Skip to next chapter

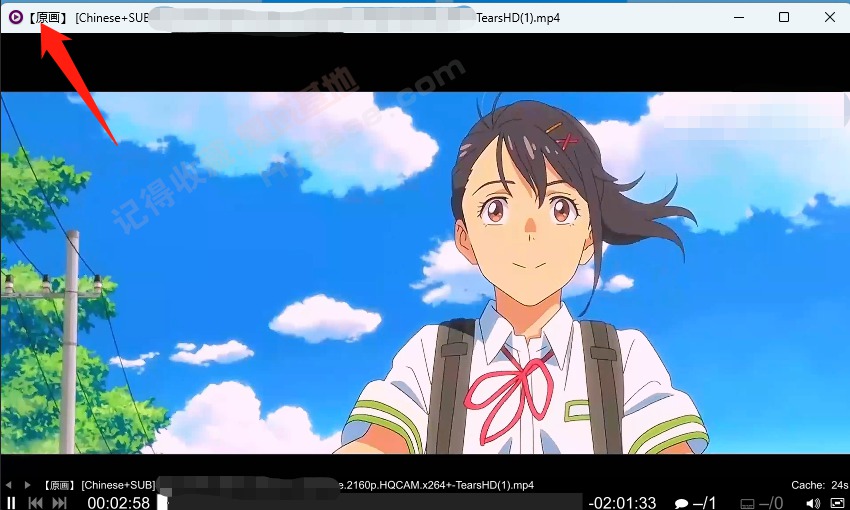click(x=60, y=502)
